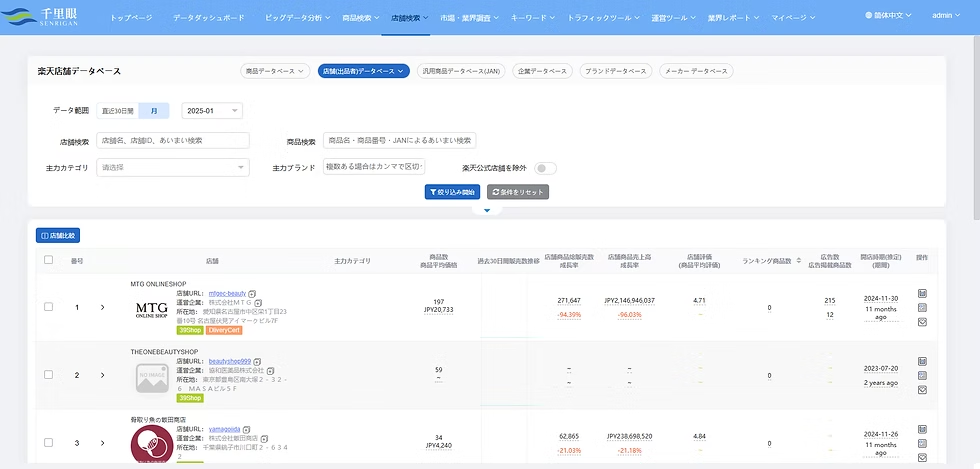The image size is (980, 469).
Task: Copy store URL icon next to beautyshop999
Action: (257, 361)
